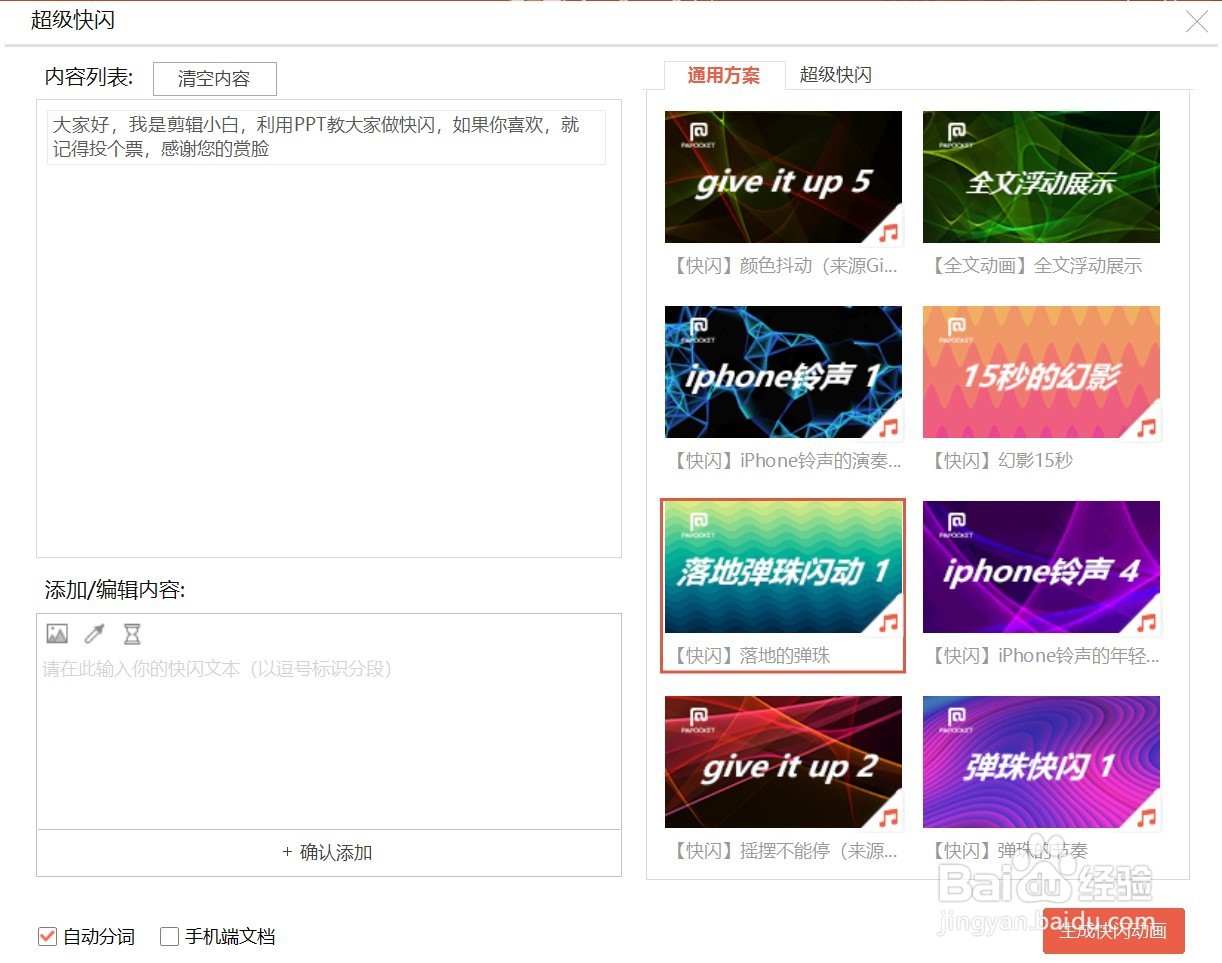This screenshot has height=963, width=1222.
Task: Select the 15秒的幻影 template thumbnail
Action: click(x=1041, y=372)
